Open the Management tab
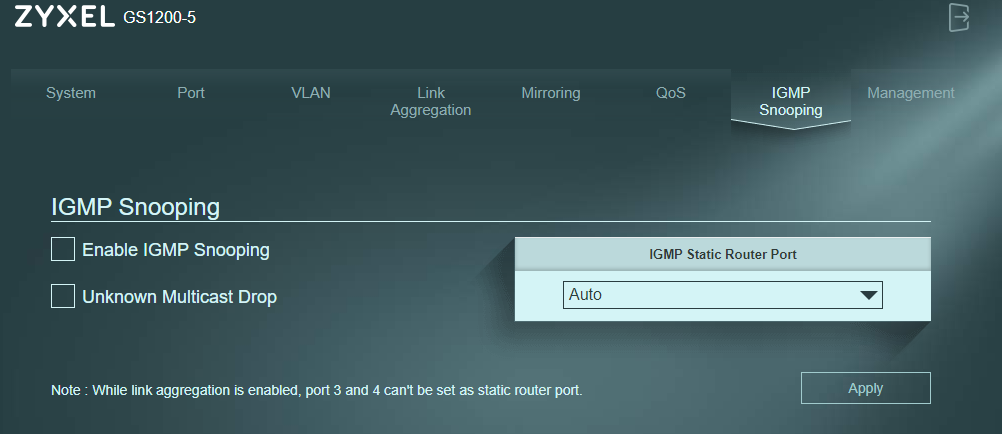The image size is (1002, 434). [x=911, y=93]
